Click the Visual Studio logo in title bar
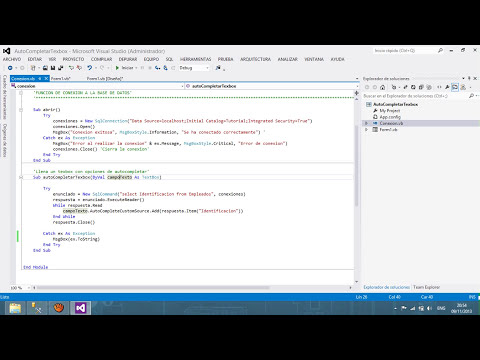480x360 pixels. pyautogui.click(x=7, y=51)
